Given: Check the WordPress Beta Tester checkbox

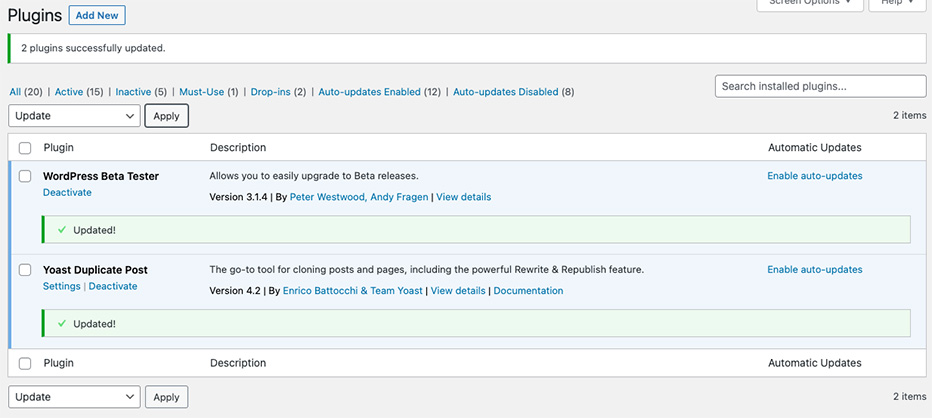Looking at the screenshot, I should coord(25,176).
